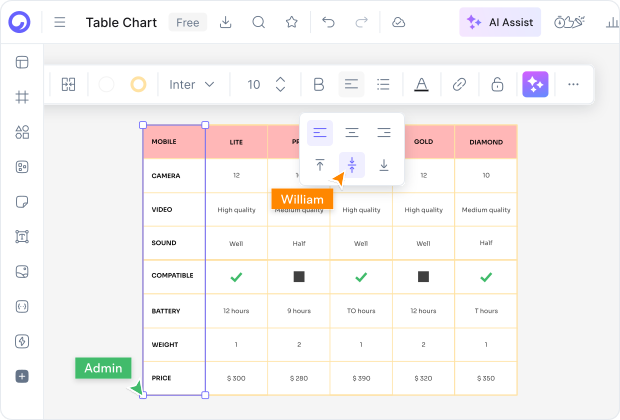The width and height of the screenshot is (620, 420).
Task: Open the hamburger menu
Action: [x=60, y=22]
